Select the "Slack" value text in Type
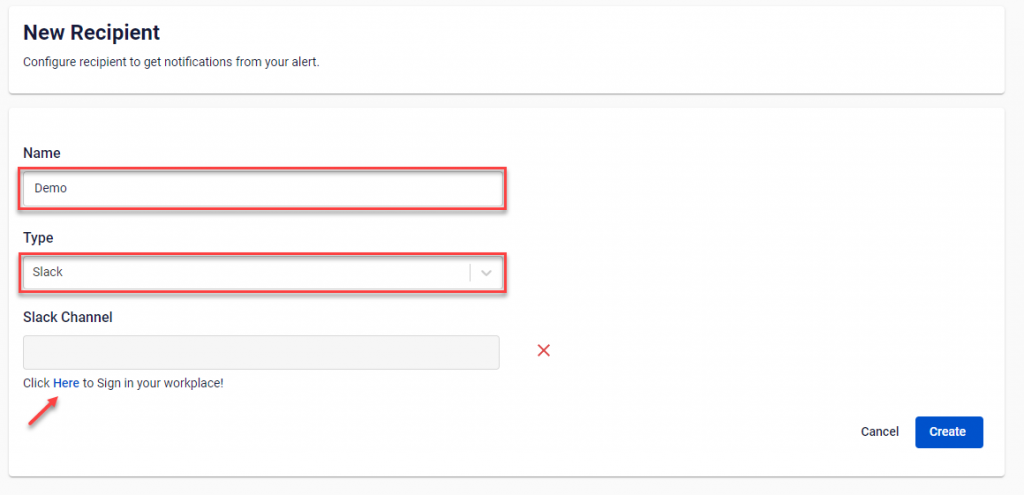The width and height of the screenshot is (1024, 495). click(48, 272)
